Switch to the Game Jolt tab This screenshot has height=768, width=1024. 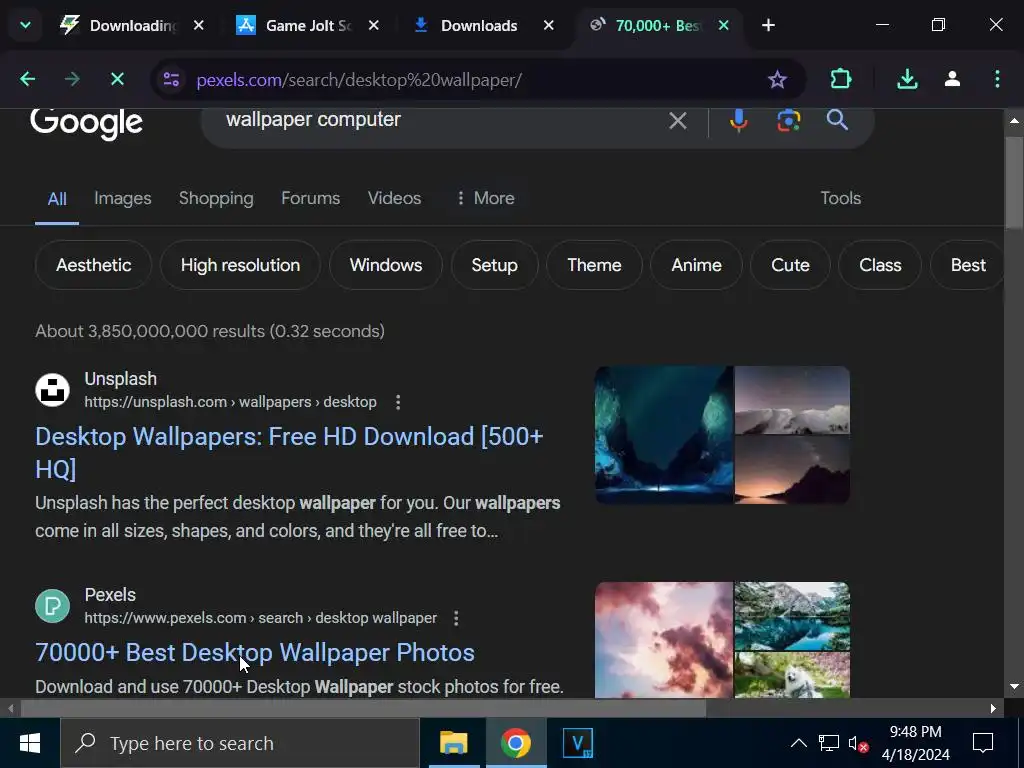[294, 25]
